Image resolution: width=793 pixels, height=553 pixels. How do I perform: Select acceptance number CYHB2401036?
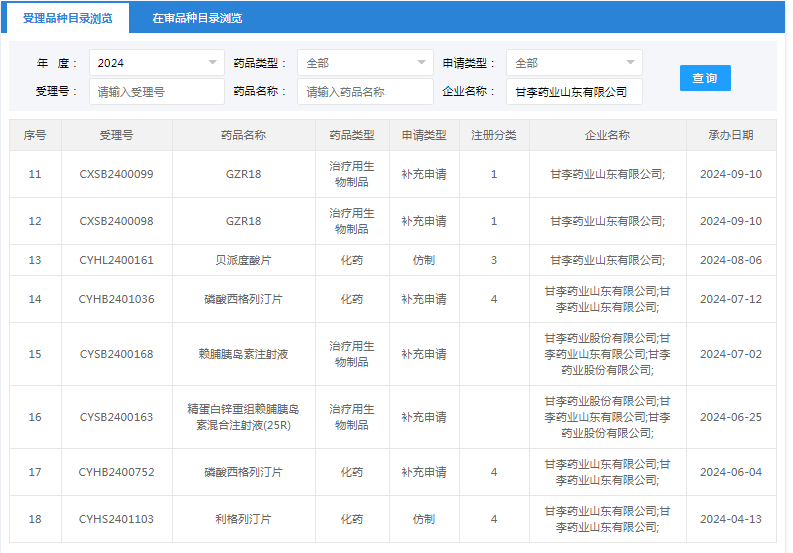[116, 299]
